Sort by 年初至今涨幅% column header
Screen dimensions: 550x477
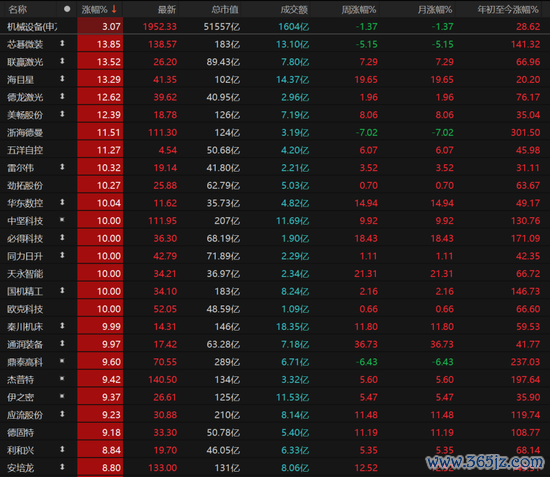508,9
